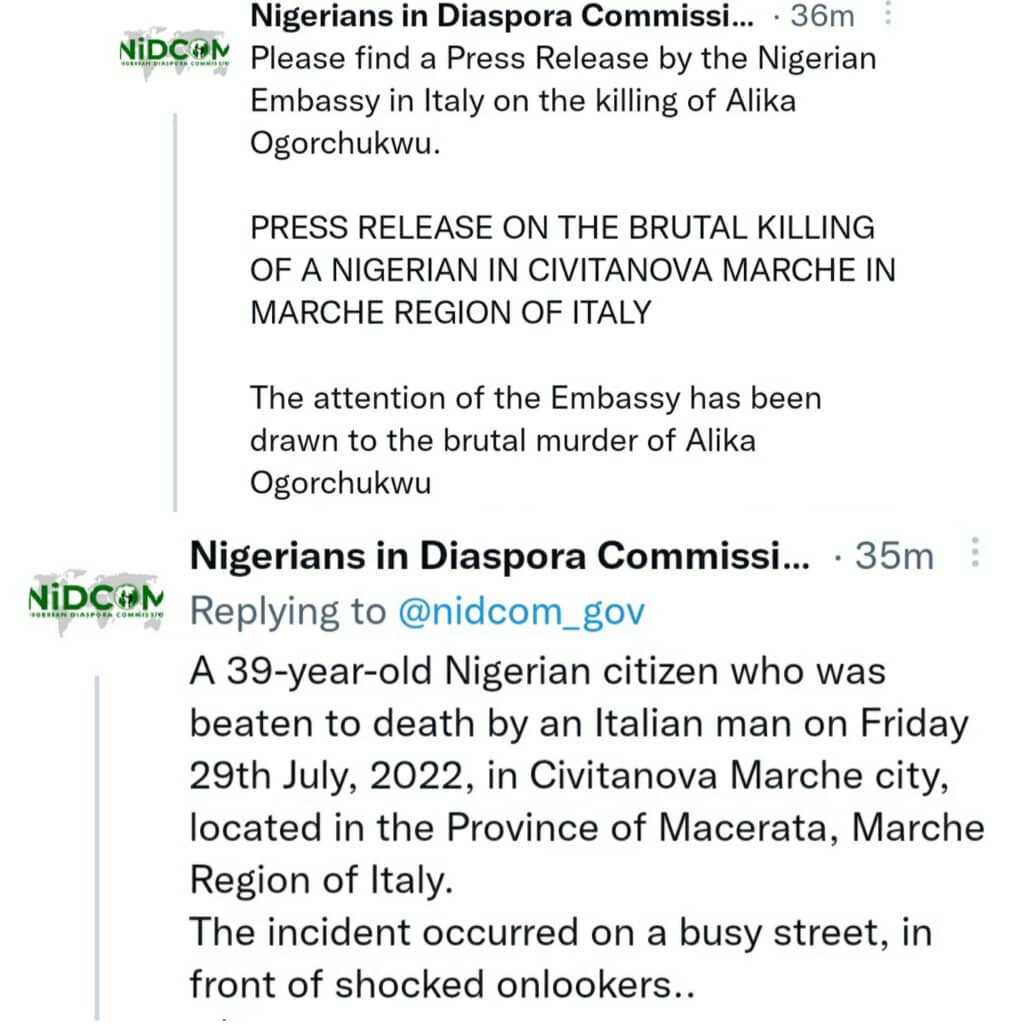This screenshot has width=1024, height=1024.
Task: Click the "PRESS RELEASE ON THE BRUTAL KILLING" heading
Action: (562, 228)
